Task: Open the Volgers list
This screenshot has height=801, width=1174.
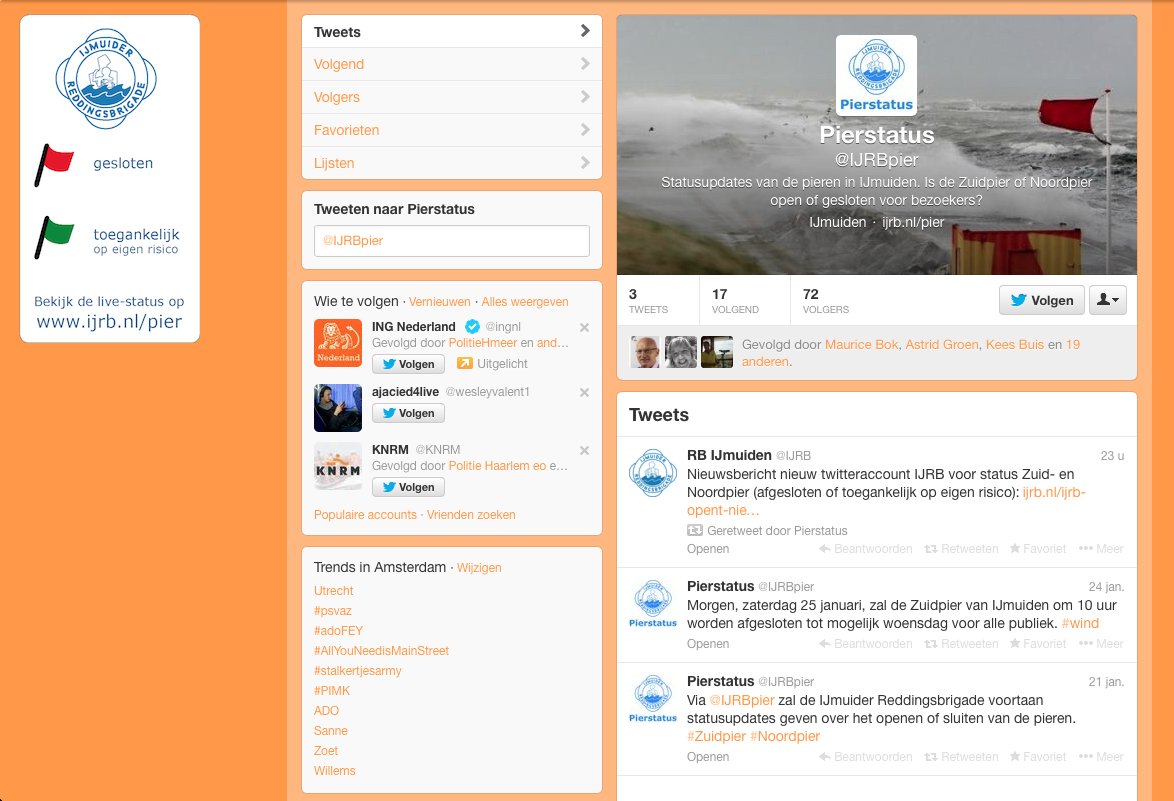Action: 451,97
